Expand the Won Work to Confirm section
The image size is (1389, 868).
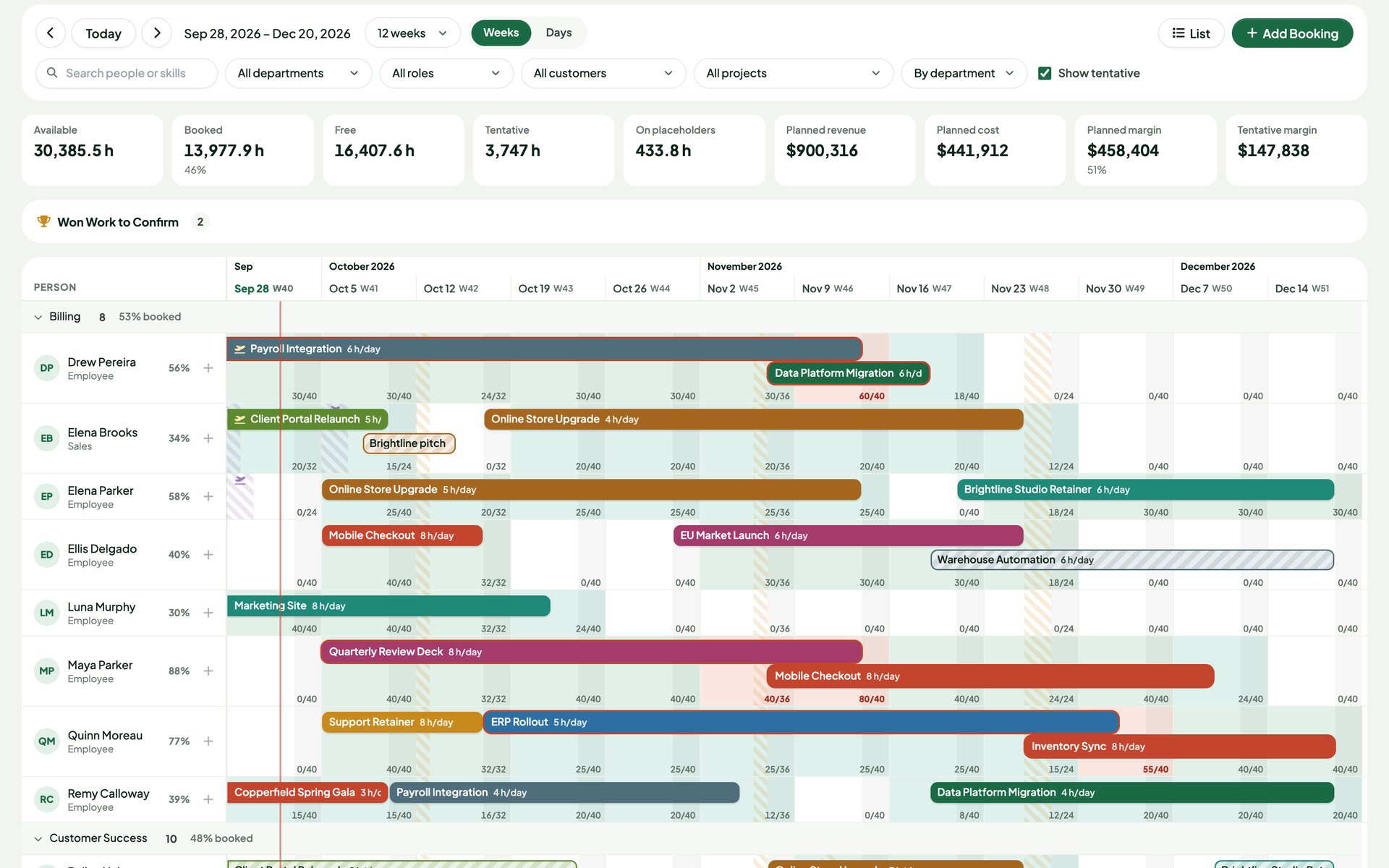(694, 221)
